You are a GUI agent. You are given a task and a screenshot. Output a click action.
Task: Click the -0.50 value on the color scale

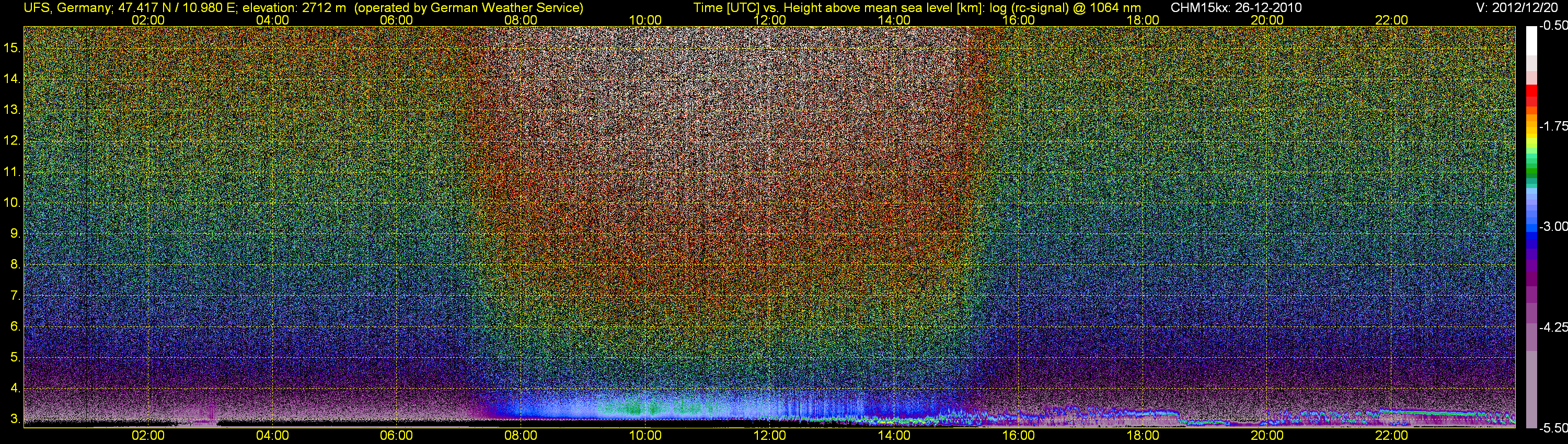point(1553,26)
